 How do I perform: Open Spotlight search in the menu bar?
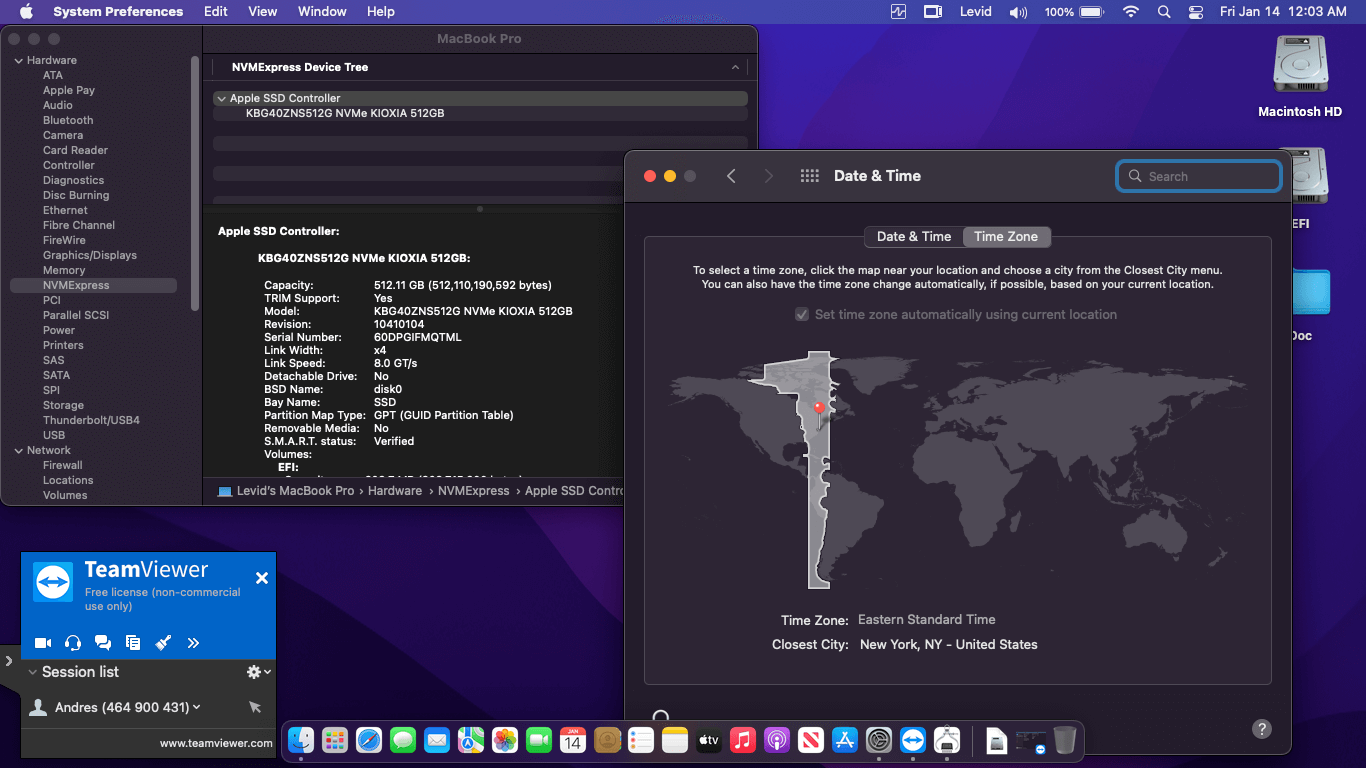click(1164, 12)
